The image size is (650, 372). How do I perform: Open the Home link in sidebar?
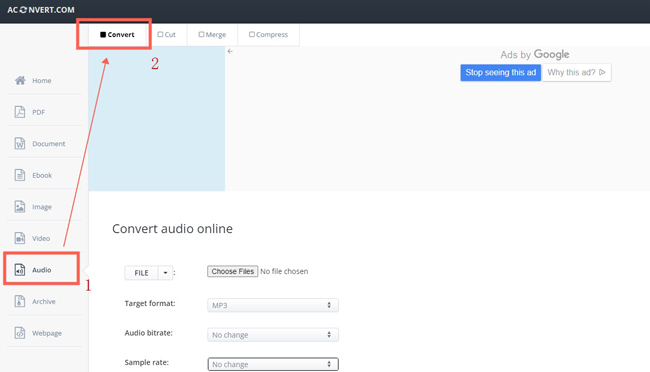coord(42,80)
